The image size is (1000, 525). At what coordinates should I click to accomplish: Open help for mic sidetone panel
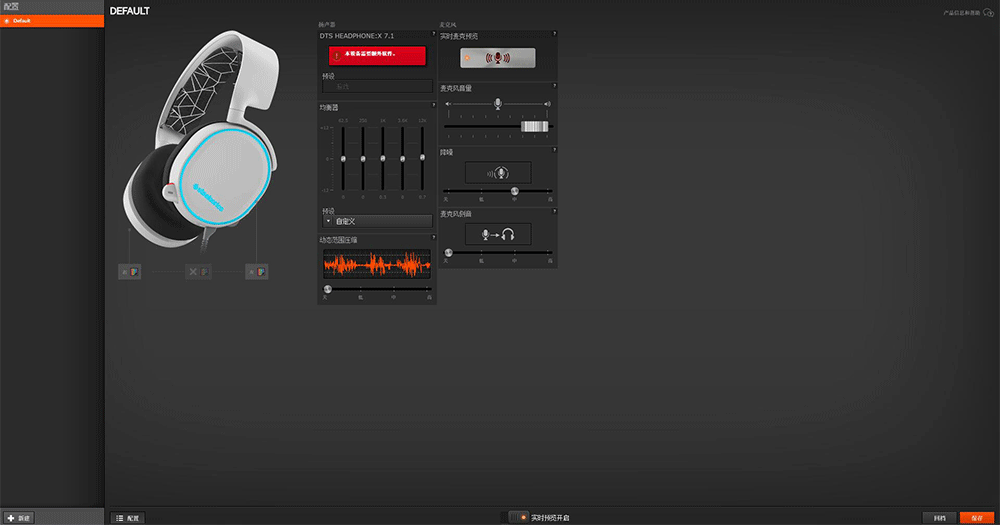click(554, 211)
